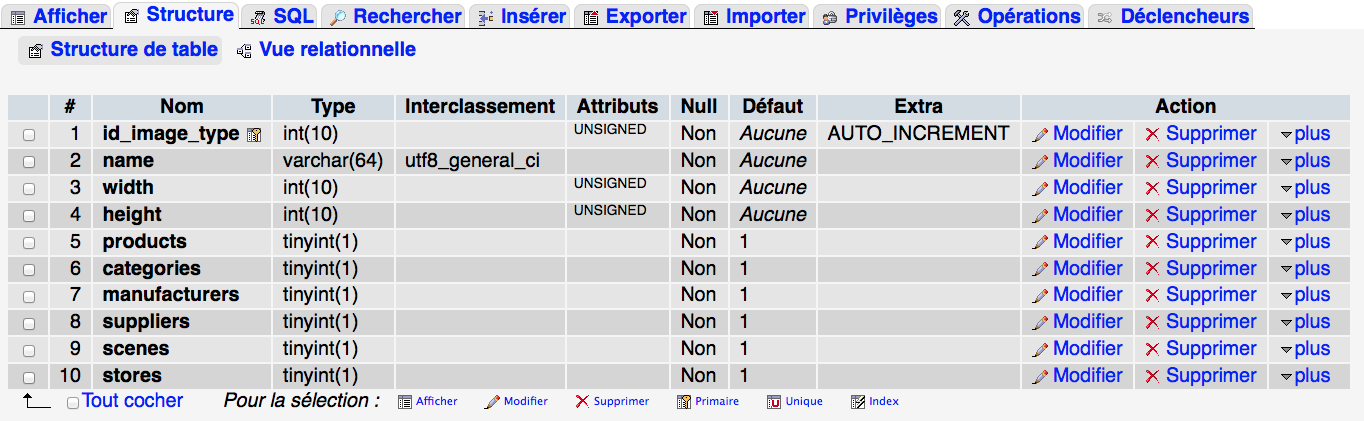Enable the Tout cocher checkbox
This screenshot has width=1364, height=421.
(73, 402)
